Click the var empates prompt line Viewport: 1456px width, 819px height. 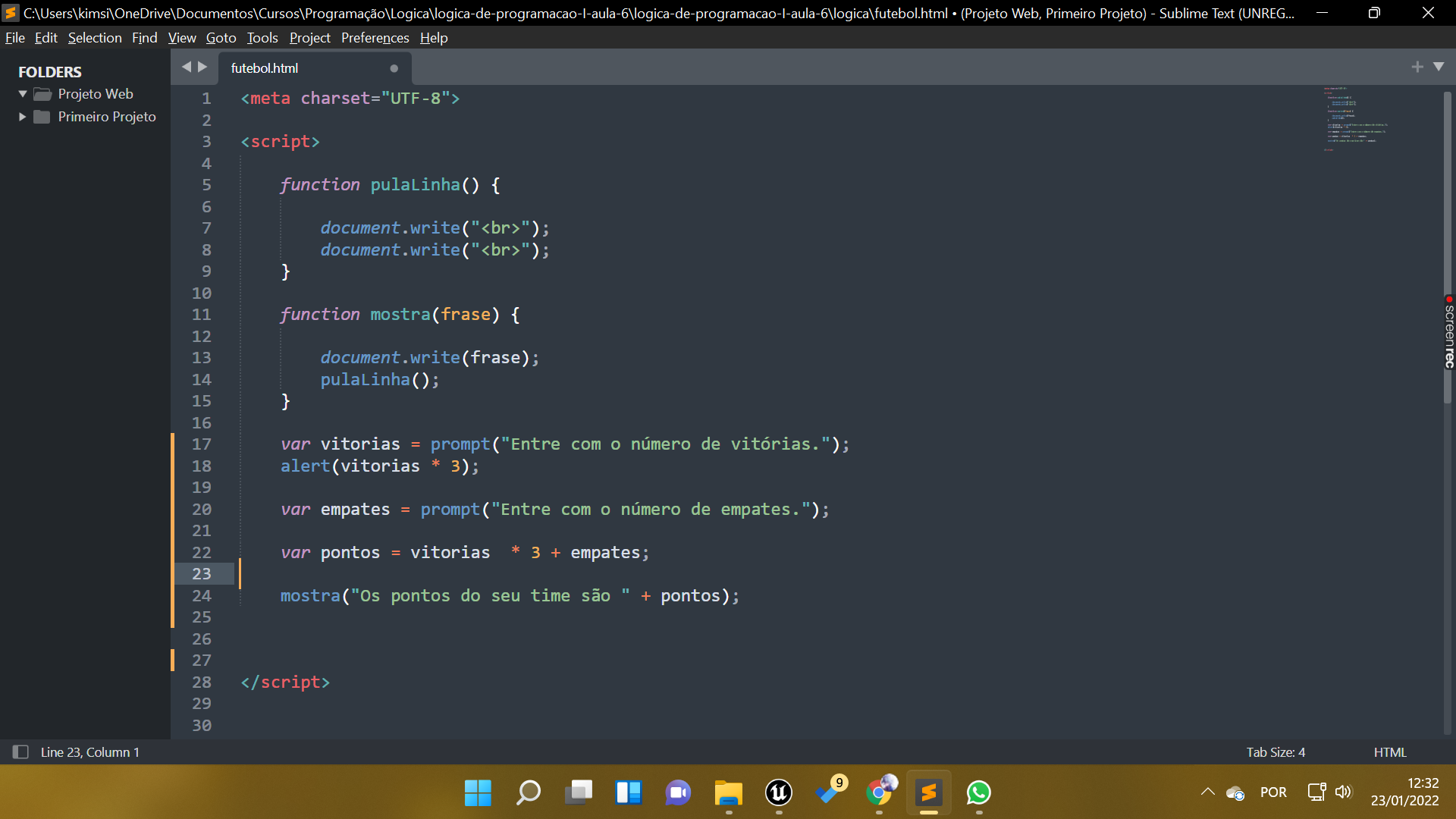tap(555, 510)
